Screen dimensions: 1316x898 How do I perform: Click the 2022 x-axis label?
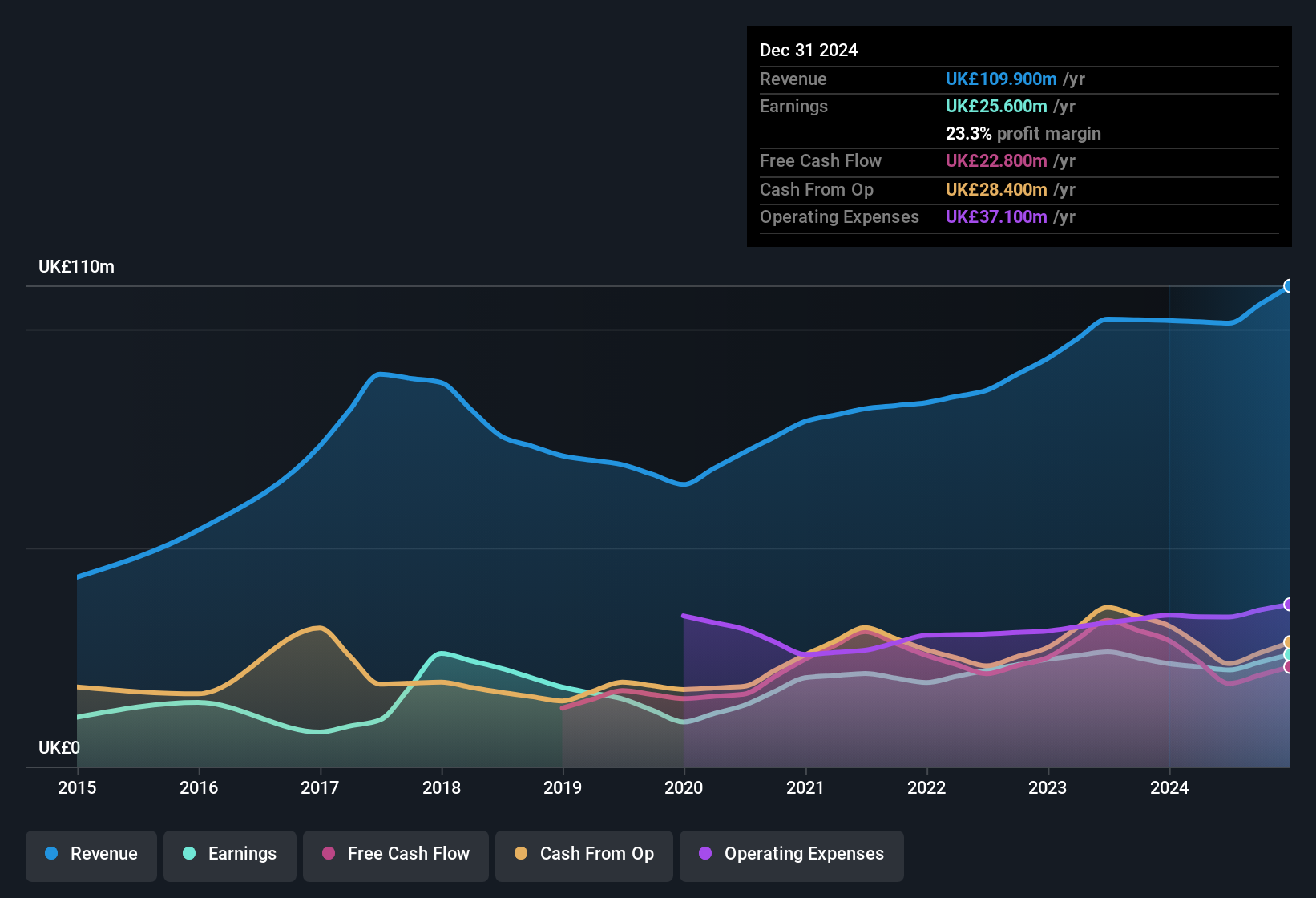pyautogui.click(x=926, y=788)
